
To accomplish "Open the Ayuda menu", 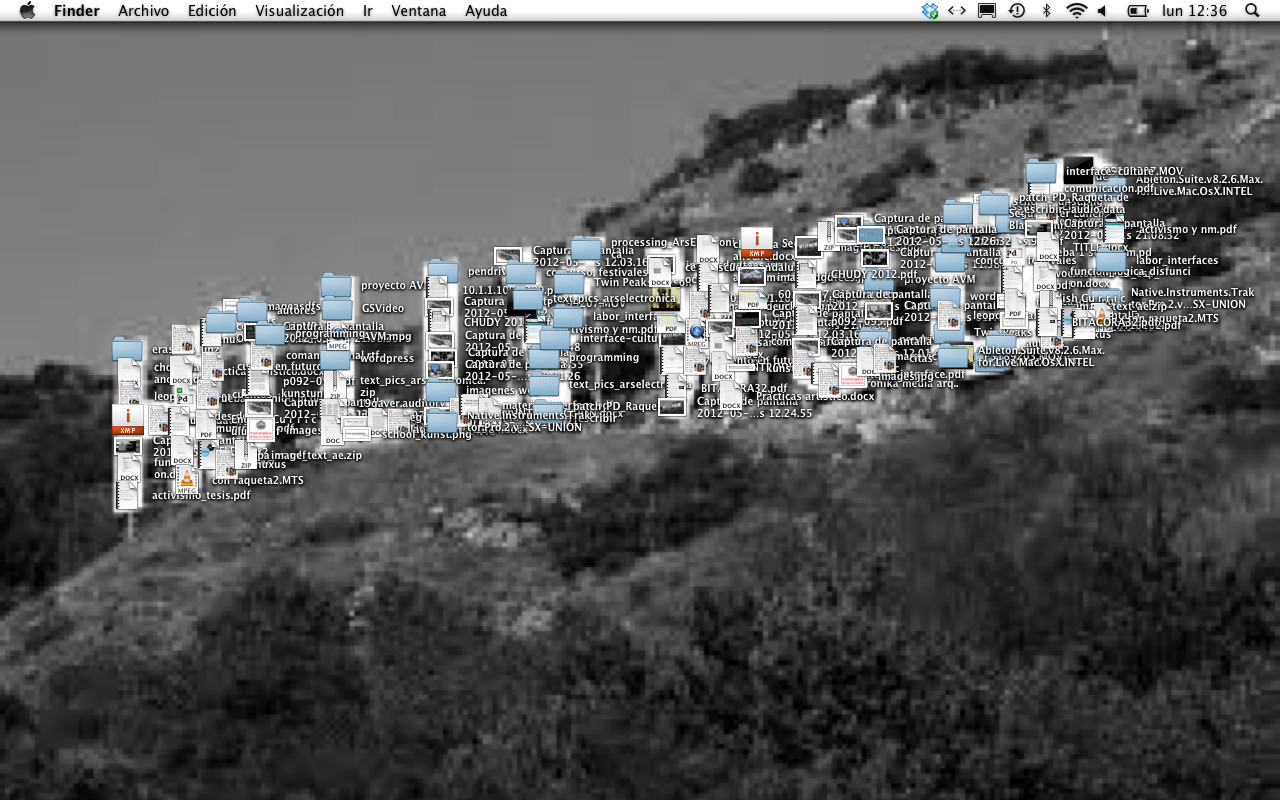I will [486, 11].
